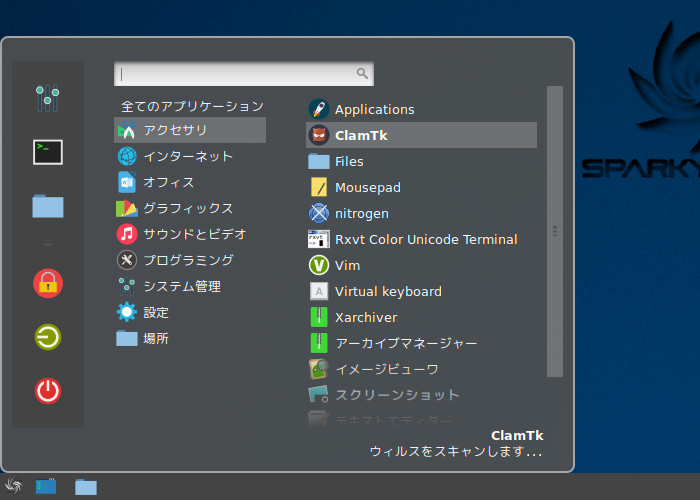
Task: Open the Applications entry
Action: (x=421, y=109)
